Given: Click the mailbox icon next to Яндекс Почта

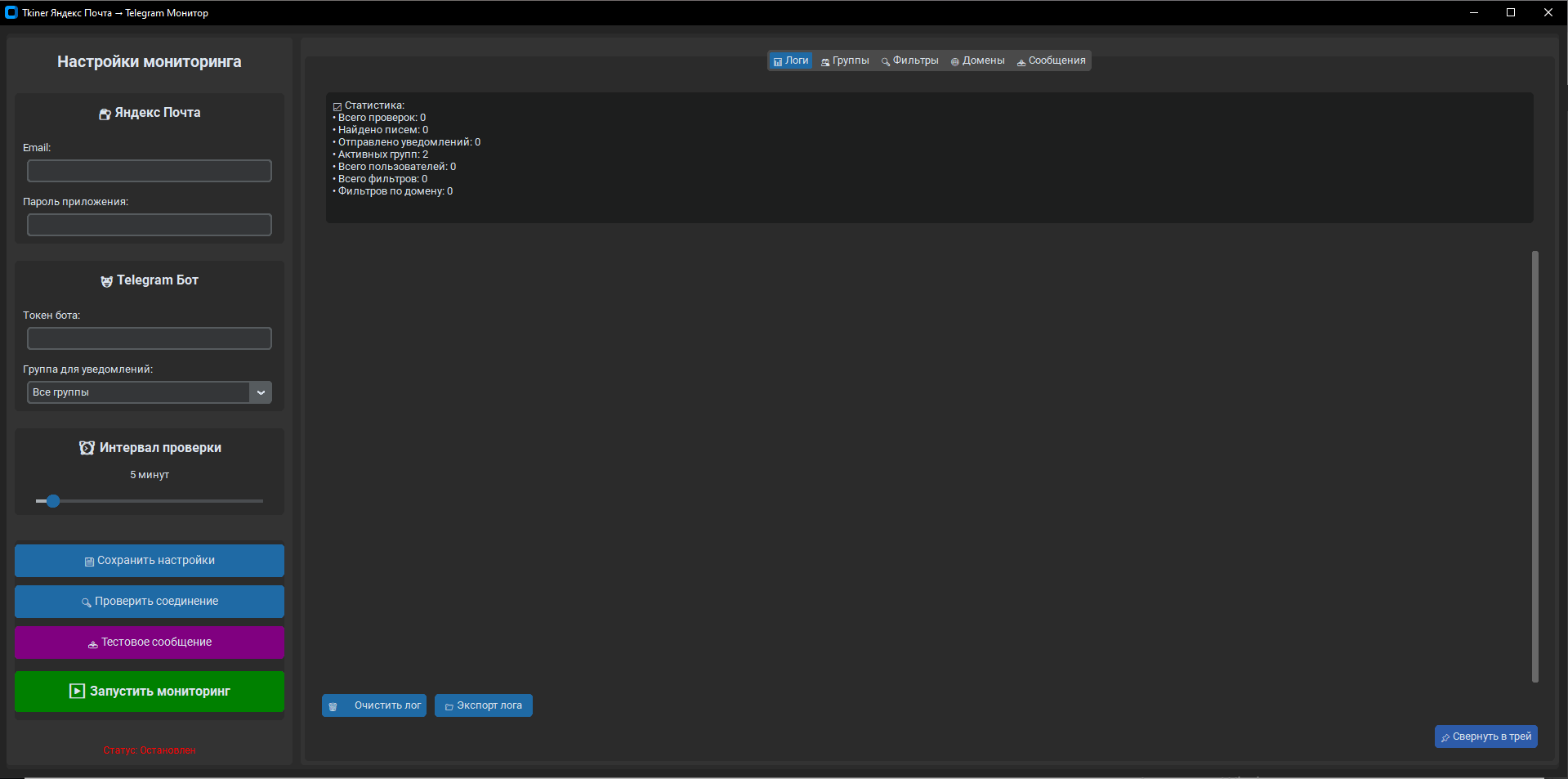Looking at the screenshot, I should 105,114.
